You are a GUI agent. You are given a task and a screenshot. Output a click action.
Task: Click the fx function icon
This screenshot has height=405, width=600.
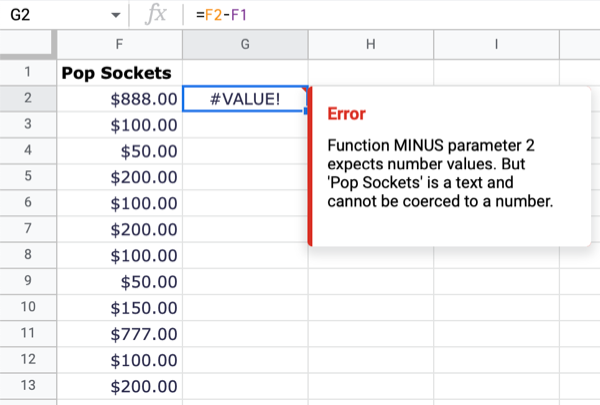point(155,16)
